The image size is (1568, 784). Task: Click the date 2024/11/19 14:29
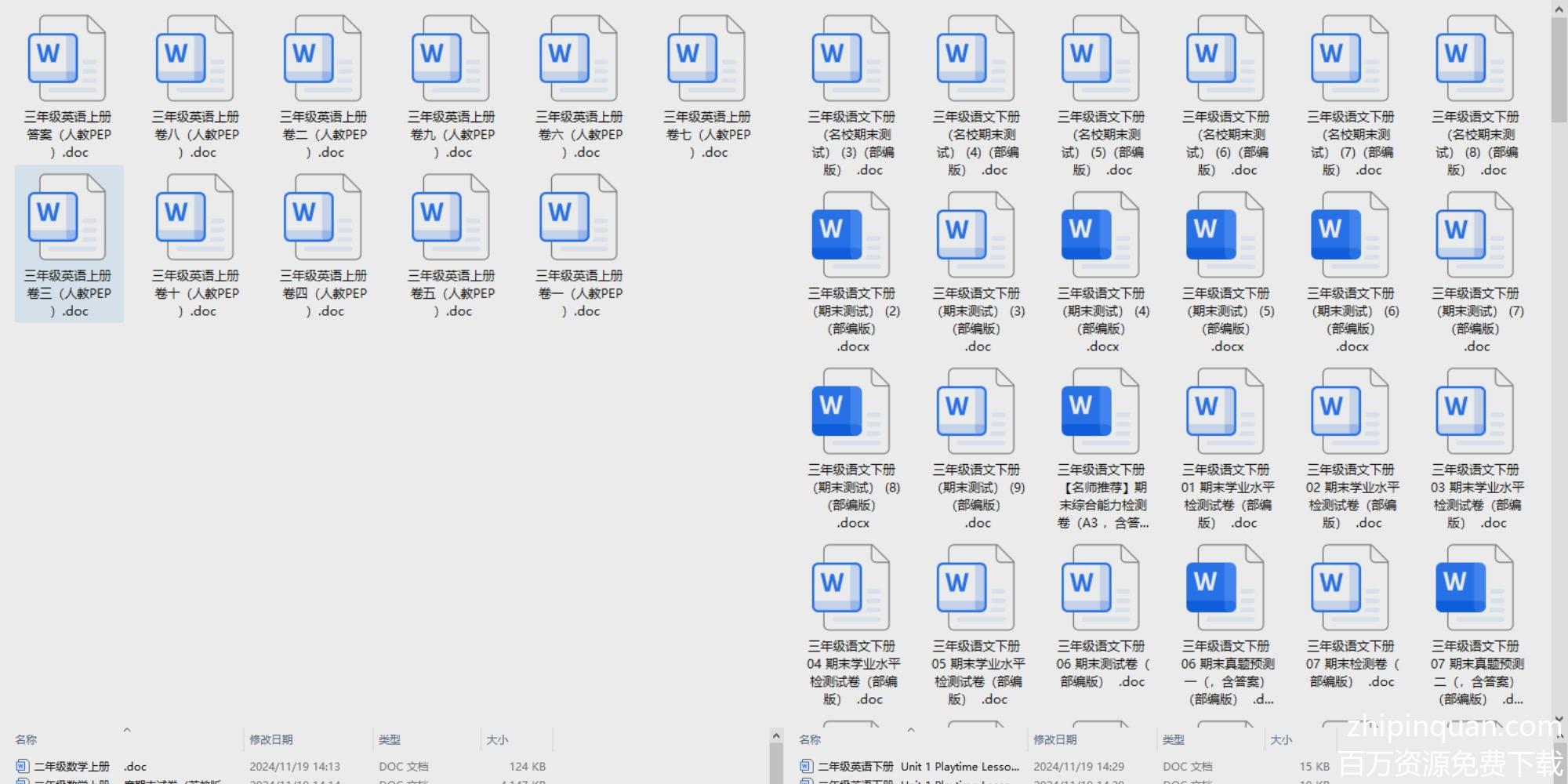(1079, 767)
